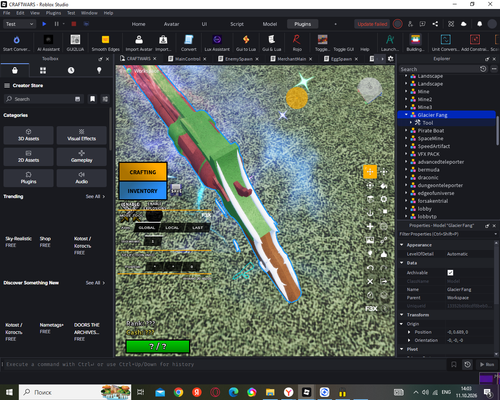Open the Windows search box
This screenshot has width=500, height=400.
(x=75, y=392)
